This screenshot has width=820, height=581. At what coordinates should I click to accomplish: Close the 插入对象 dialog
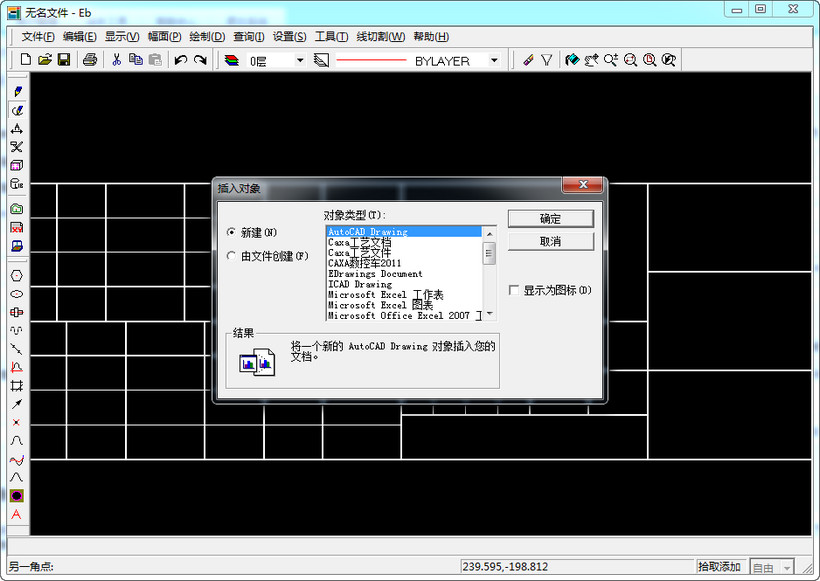click(x=583, y=185)
